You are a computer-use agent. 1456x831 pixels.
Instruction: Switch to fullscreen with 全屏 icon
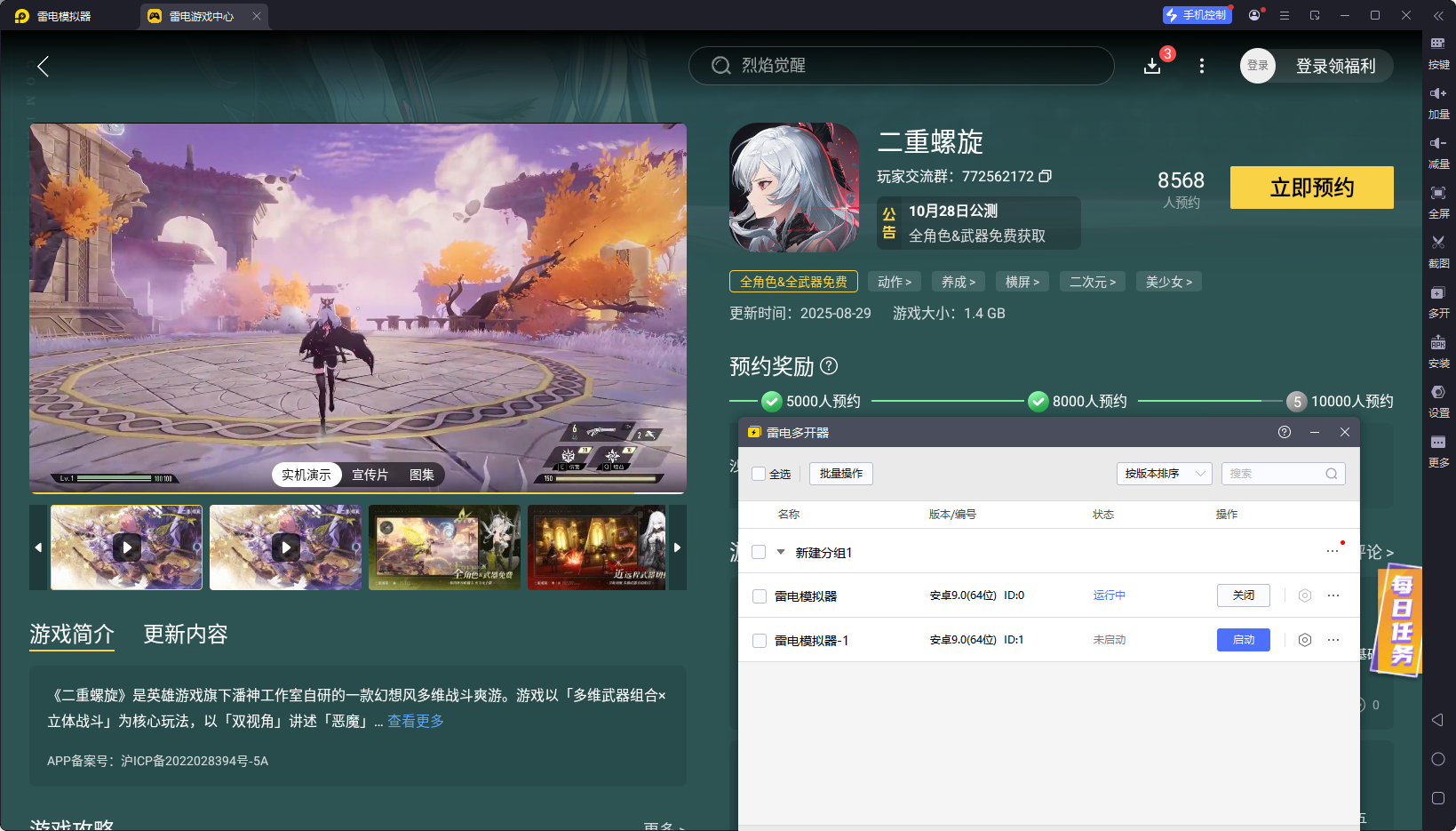(1439, 202)
